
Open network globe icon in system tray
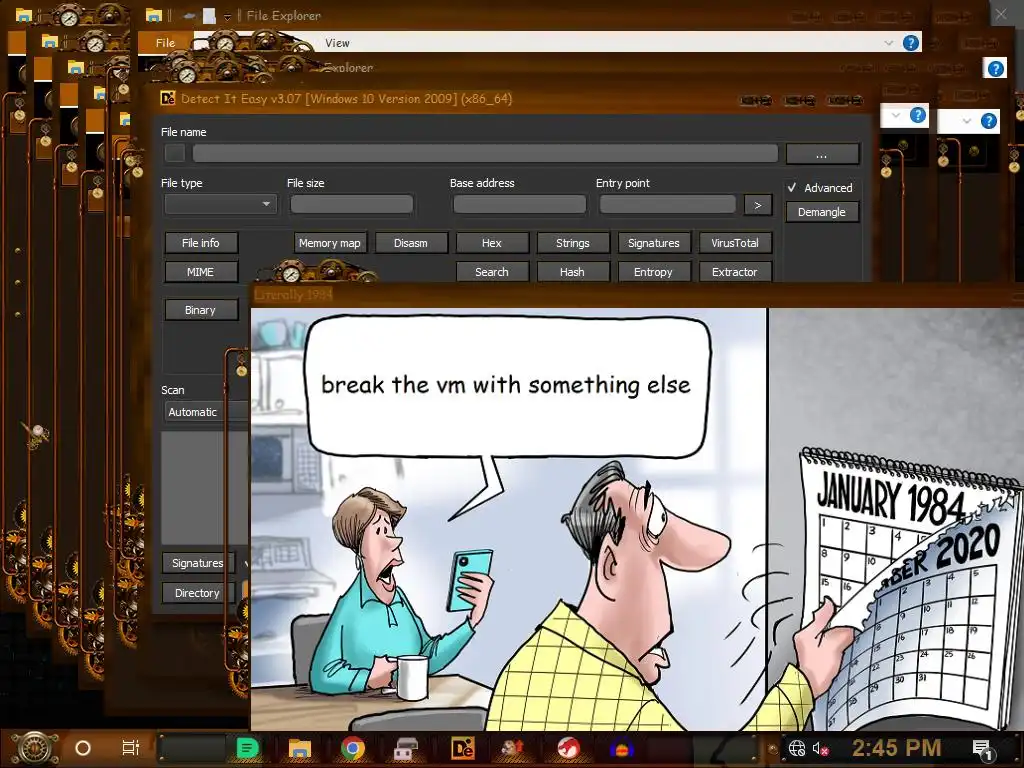(796, 748)
